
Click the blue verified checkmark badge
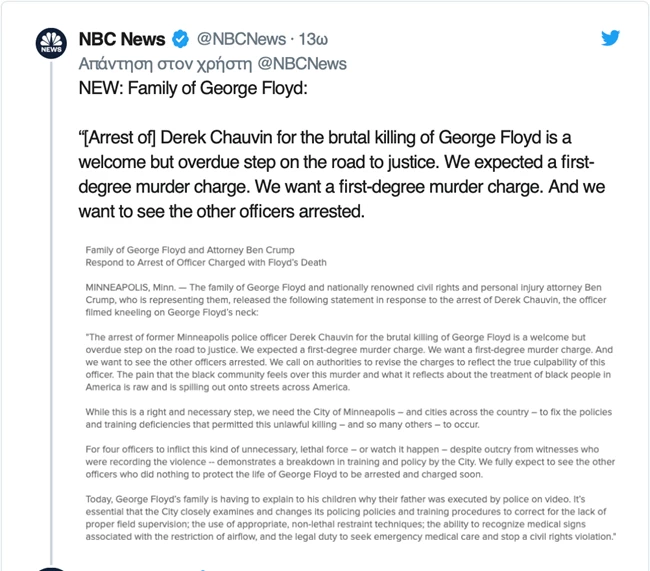tap(180, 39)
